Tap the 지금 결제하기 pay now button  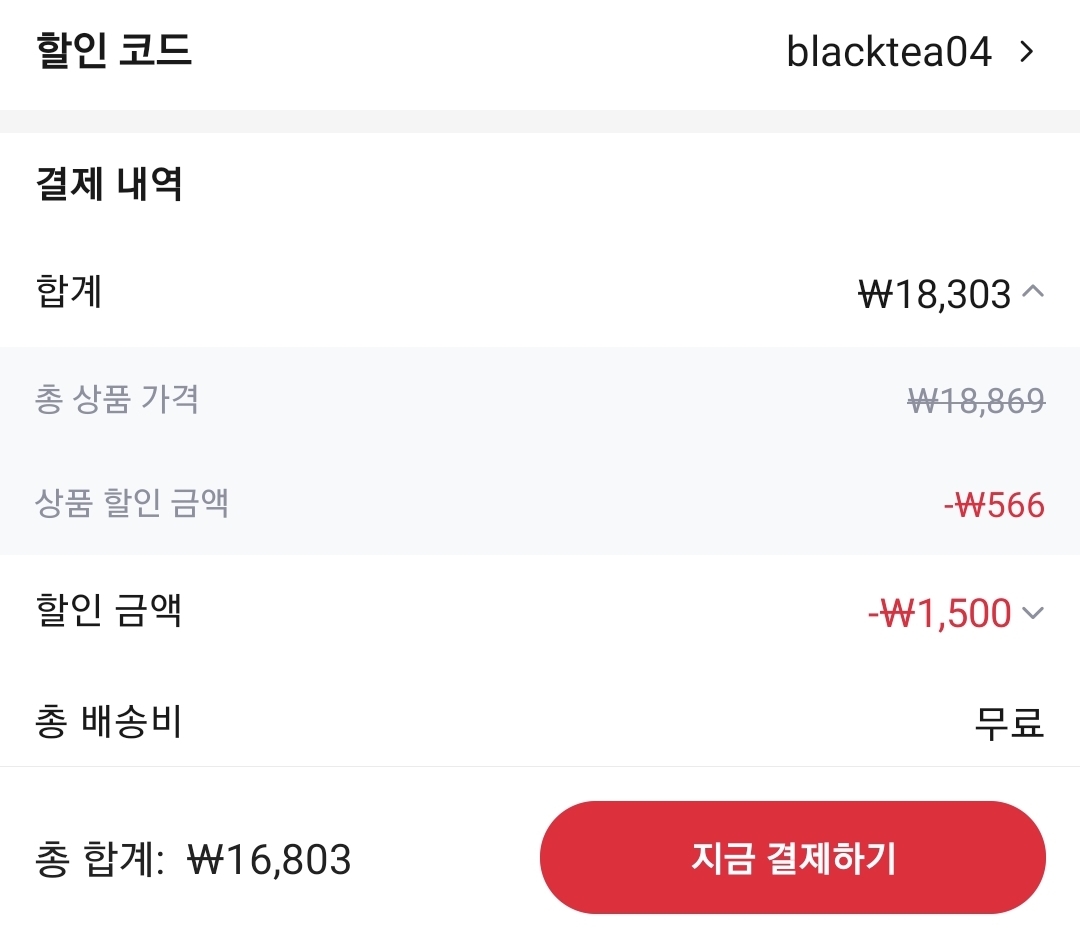click(x=792, y=858)
